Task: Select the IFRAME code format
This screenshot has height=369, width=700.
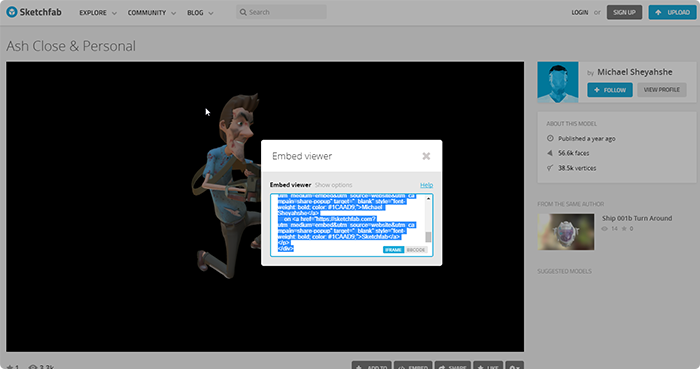Action: coord(393,250)
